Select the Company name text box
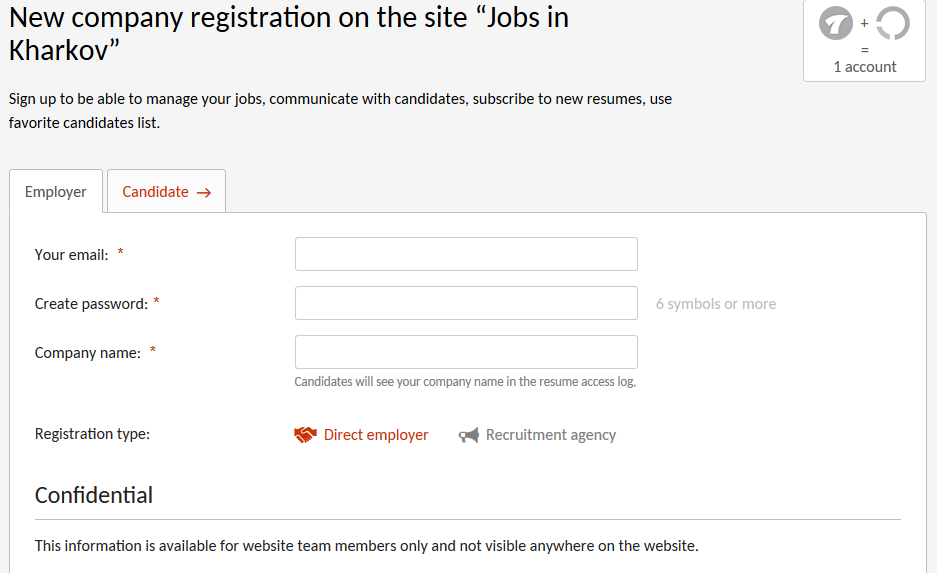Image resolution: width=937 pixels, height=573 pixels. (x=466, y=352)
